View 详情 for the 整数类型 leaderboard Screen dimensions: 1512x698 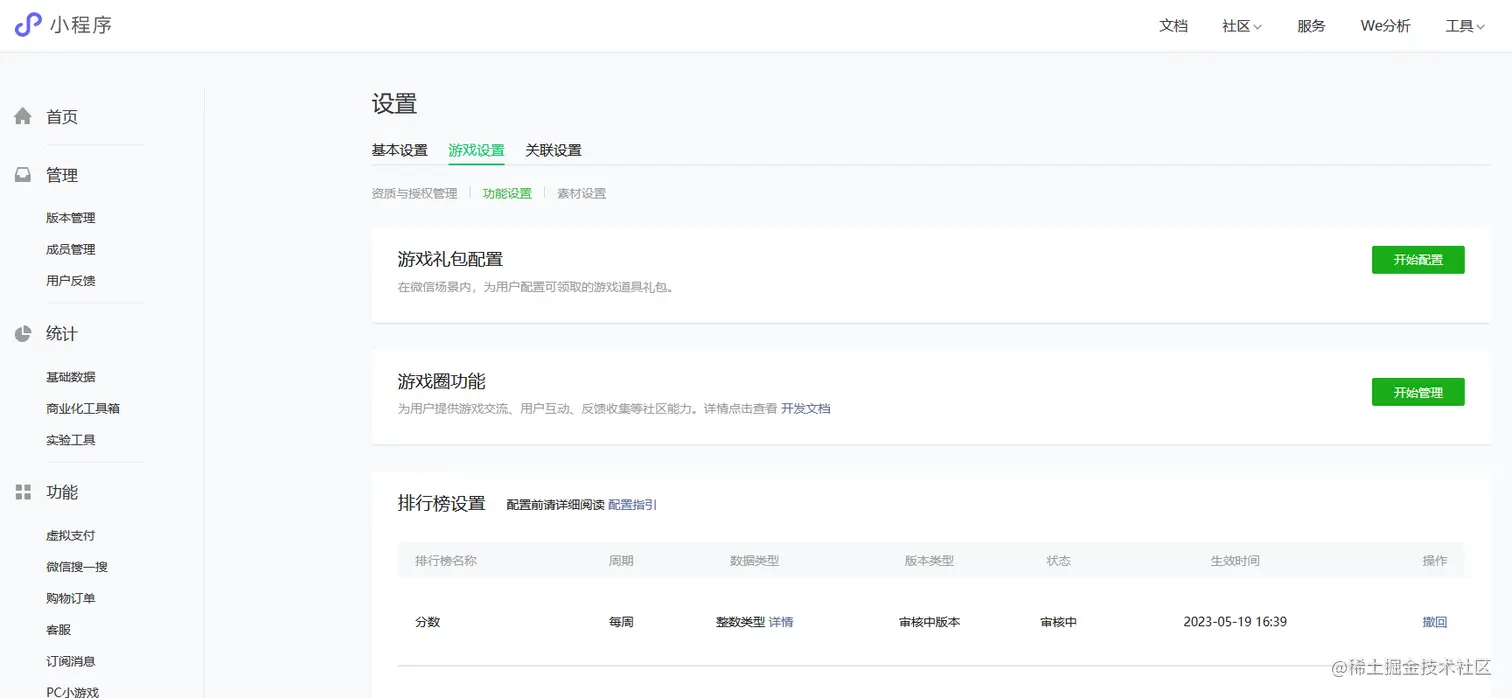[779, 621]
